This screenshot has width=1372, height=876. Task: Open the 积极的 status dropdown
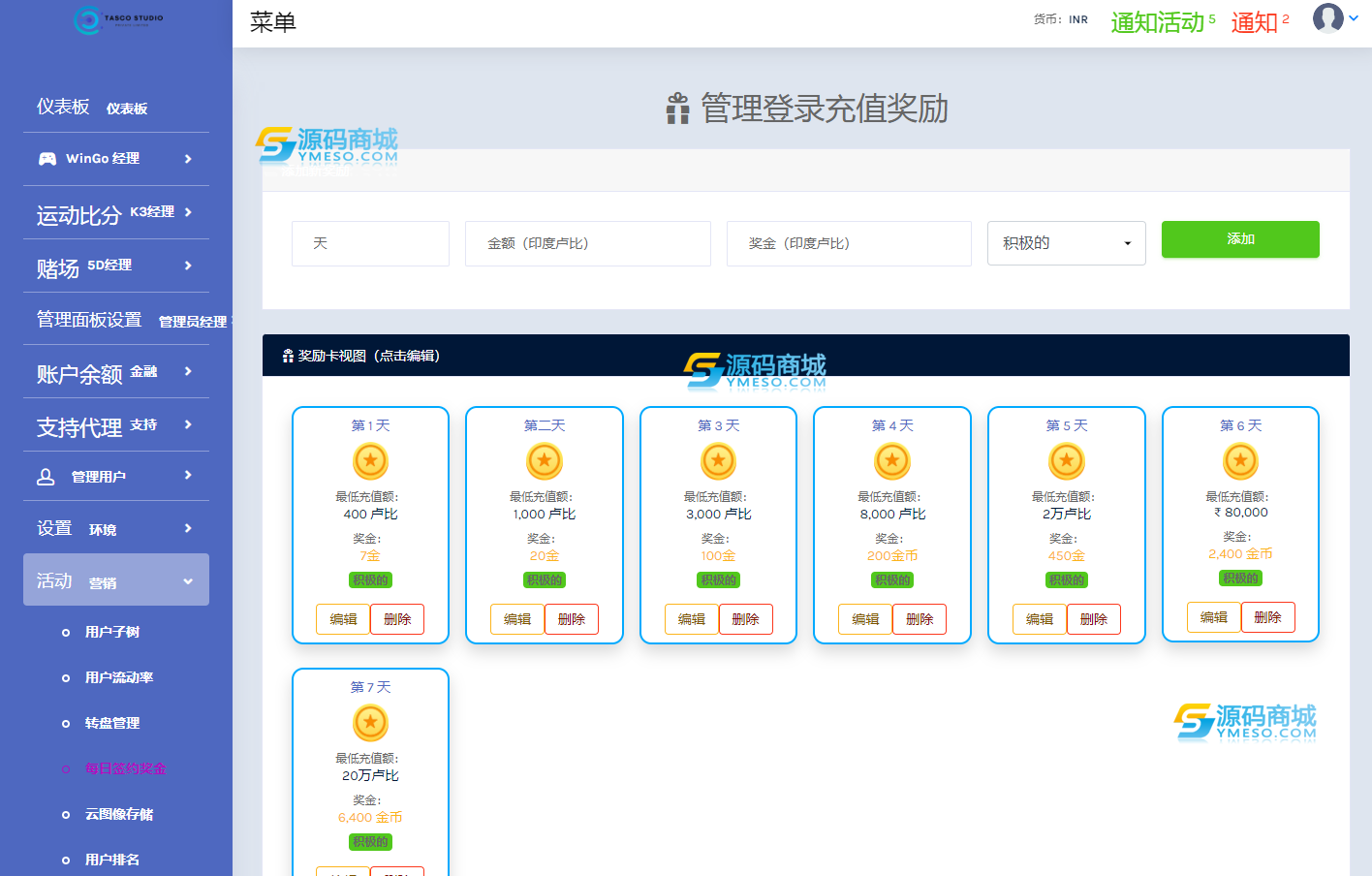tap(1066, 243)
